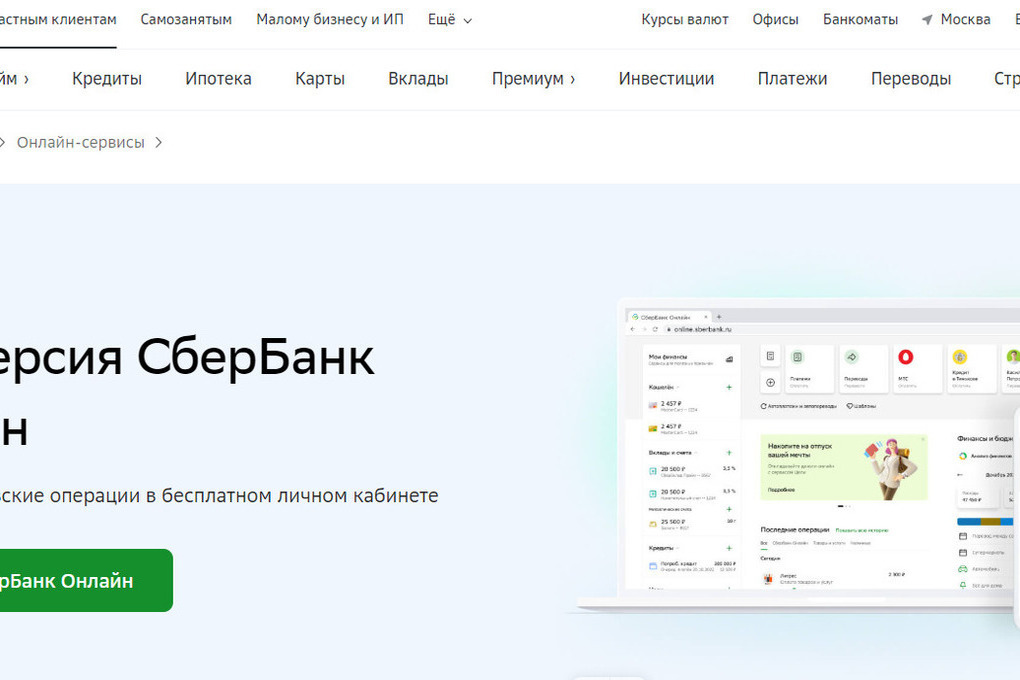The height and width of the screenshot is (680, 1020).
Task: Click the heading text 'ерсия СберБанк'
Action: (x=187, y=357)
